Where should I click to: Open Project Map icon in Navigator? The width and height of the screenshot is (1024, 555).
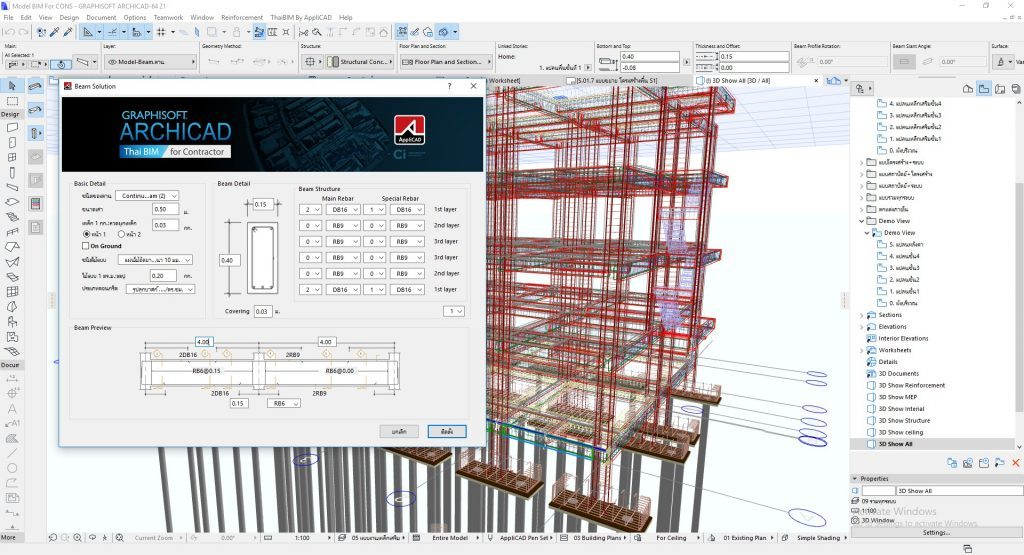click(x=968, y=89)
